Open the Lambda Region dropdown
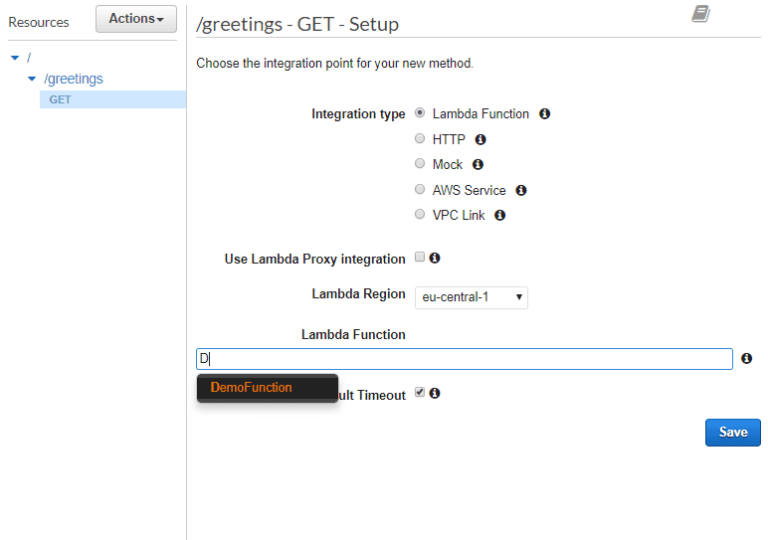This screenshot has height=540, width=768. pos(471,297)
